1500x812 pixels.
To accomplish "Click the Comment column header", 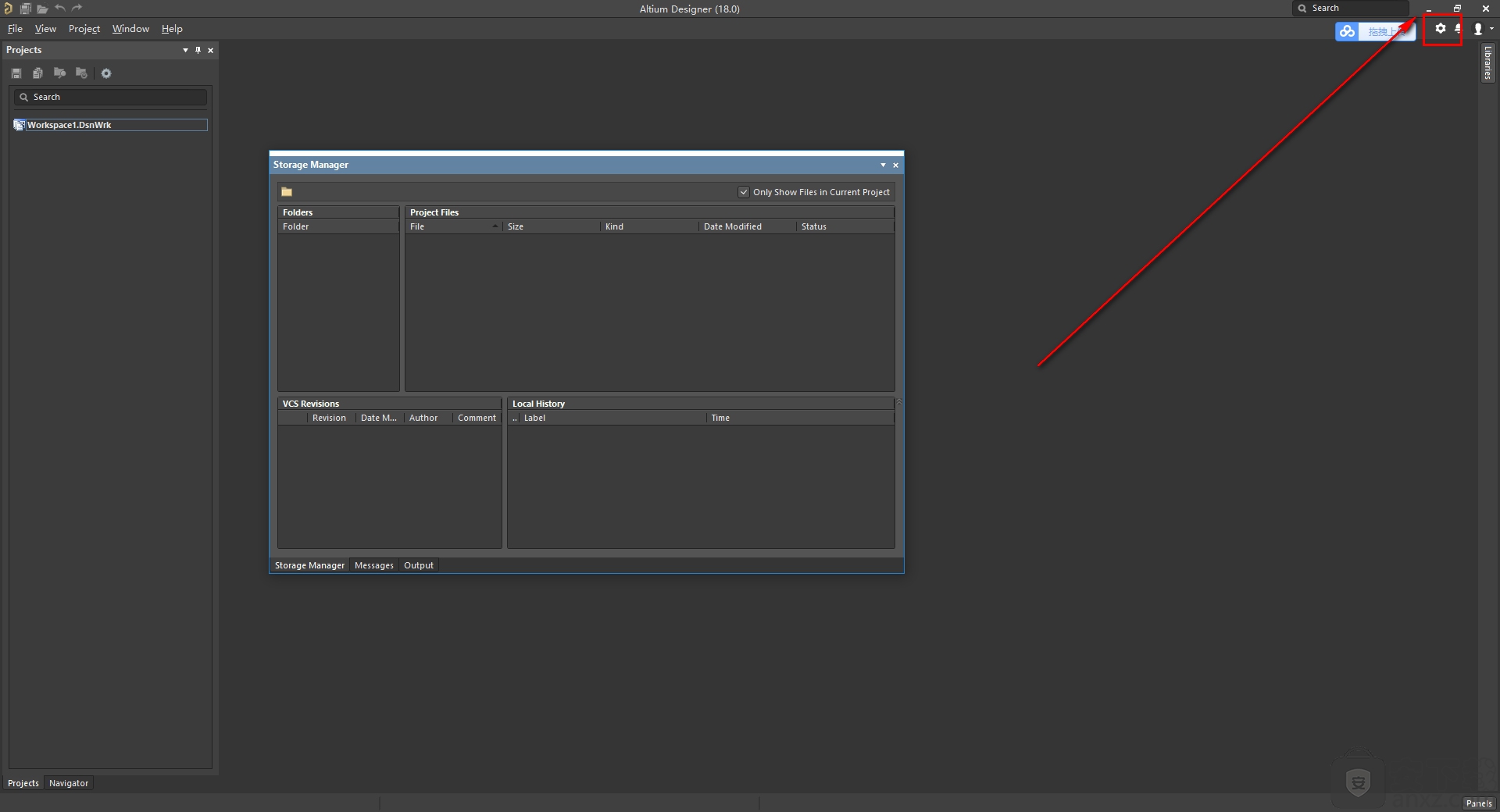I will click(477, 418).
